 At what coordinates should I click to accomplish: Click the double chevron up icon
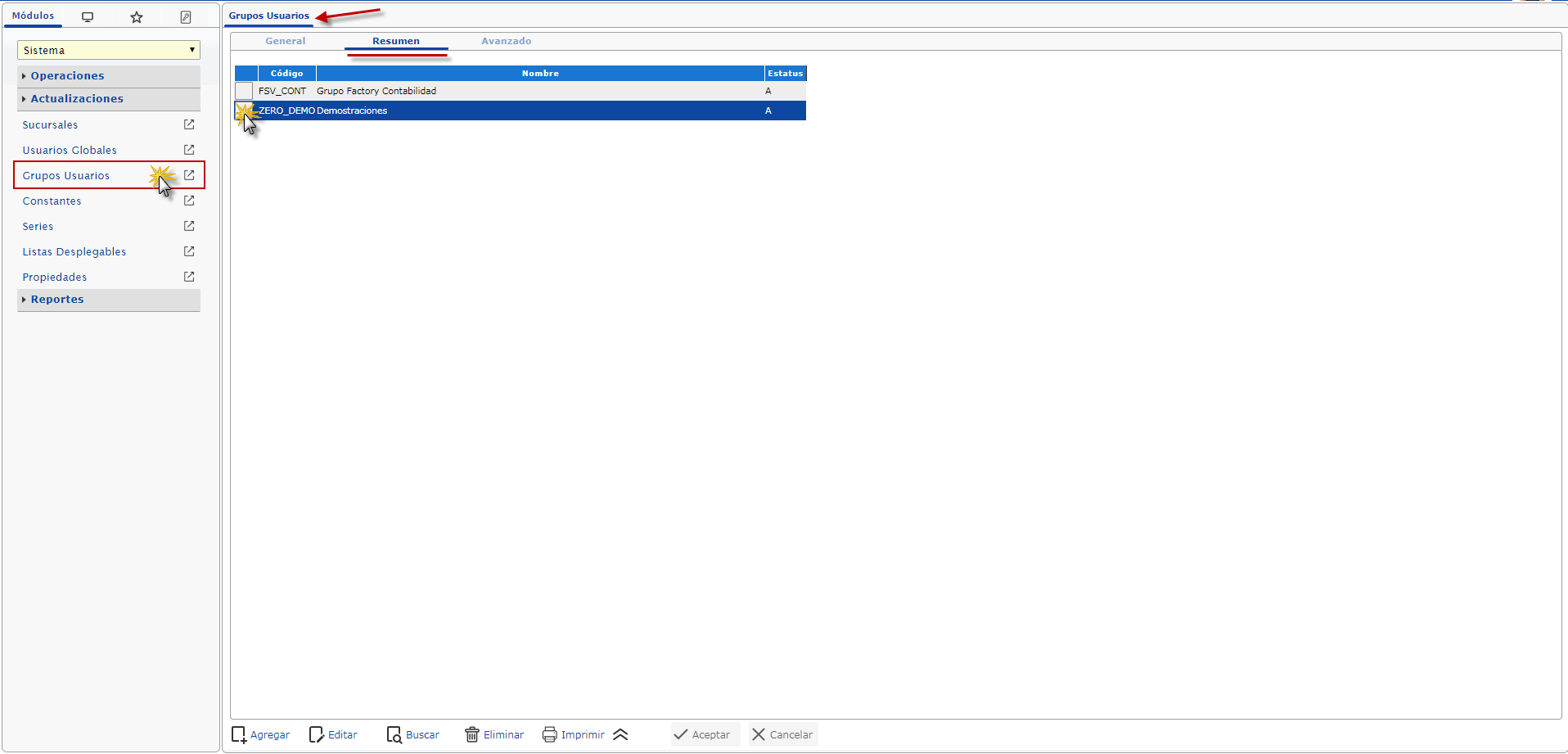[620, 734]
